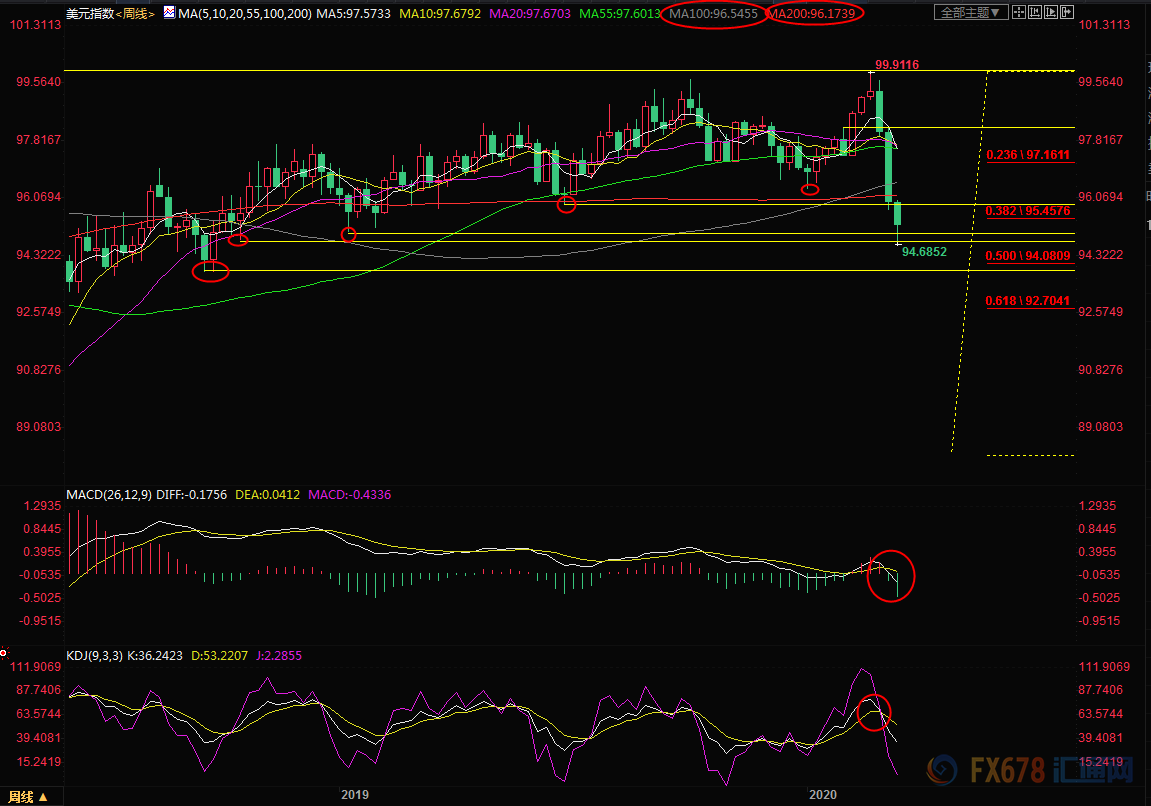
Task: Click the <周线> period label in title
Action: (x=135, y=13)
